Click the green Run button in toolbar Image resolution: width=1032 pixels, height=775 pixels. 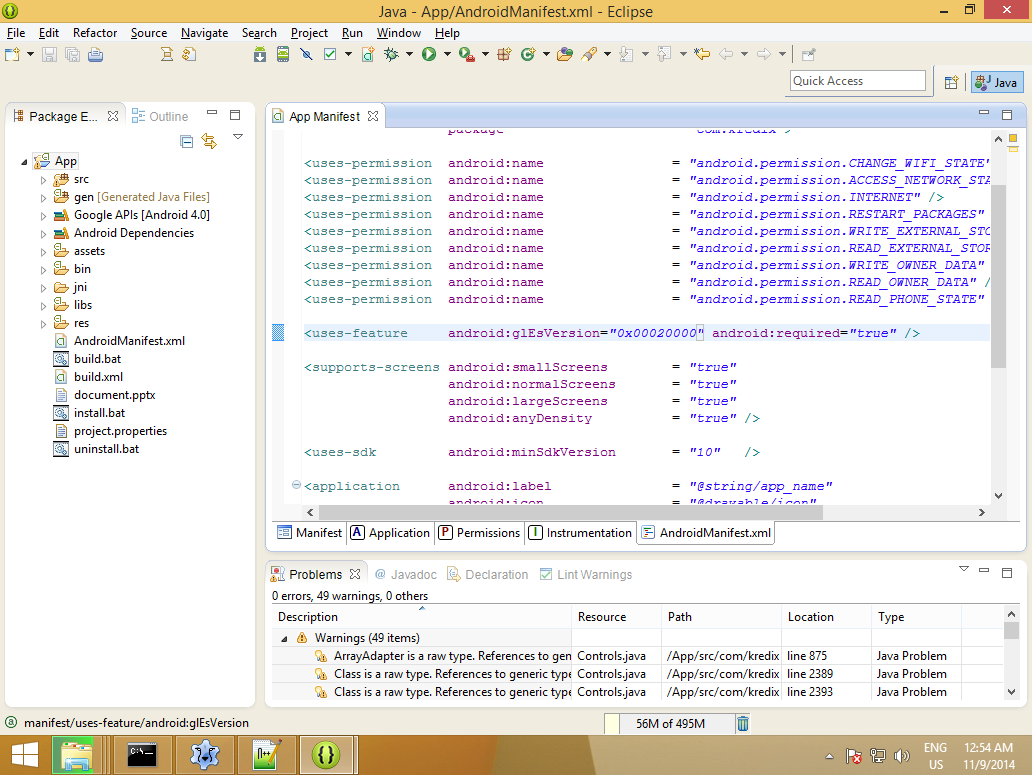[x=429, y=55]
